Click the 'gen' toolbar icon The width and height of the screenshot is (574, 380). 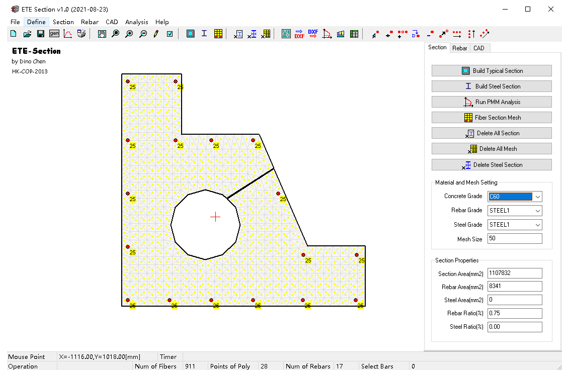(x=54, y=34)
